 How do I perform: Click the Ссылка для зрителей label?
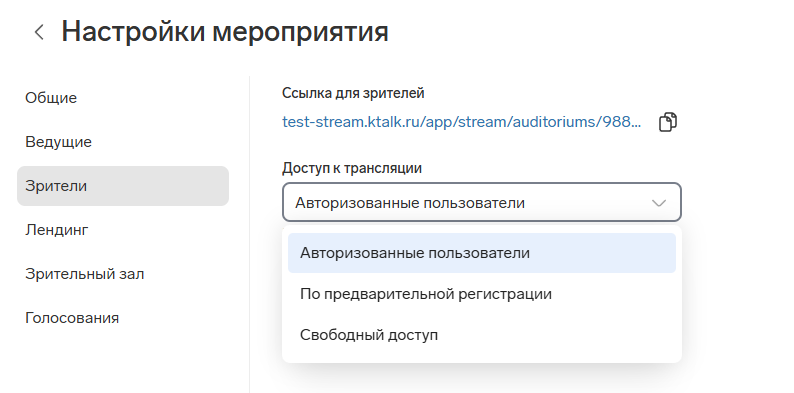coord(353,93)
